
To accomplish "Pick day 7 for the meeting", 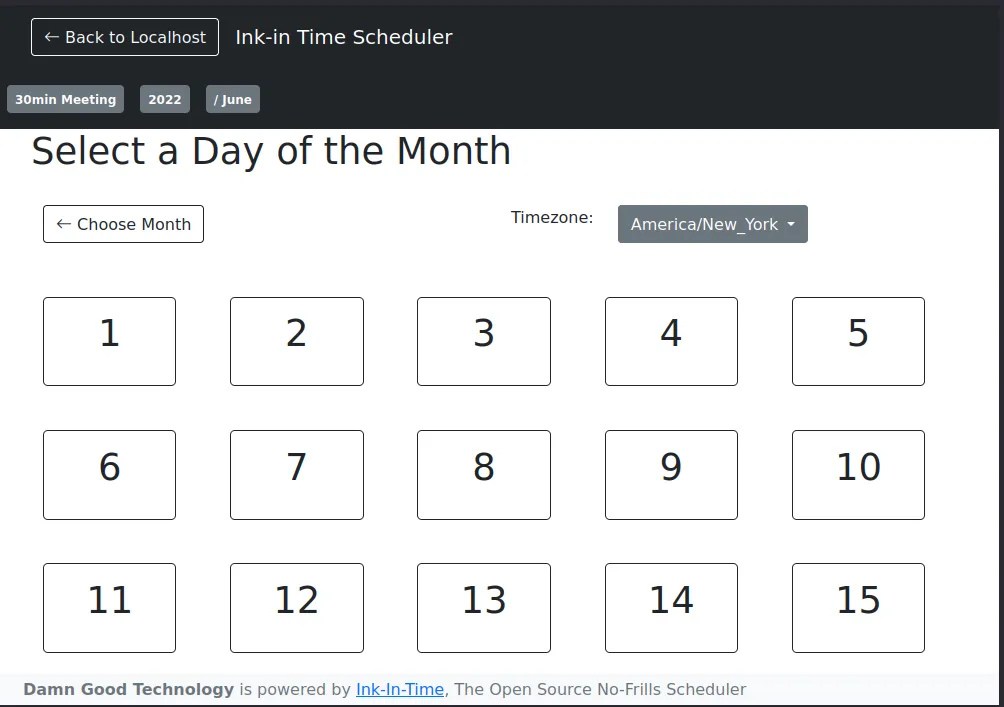I will (x=296, y=474).
